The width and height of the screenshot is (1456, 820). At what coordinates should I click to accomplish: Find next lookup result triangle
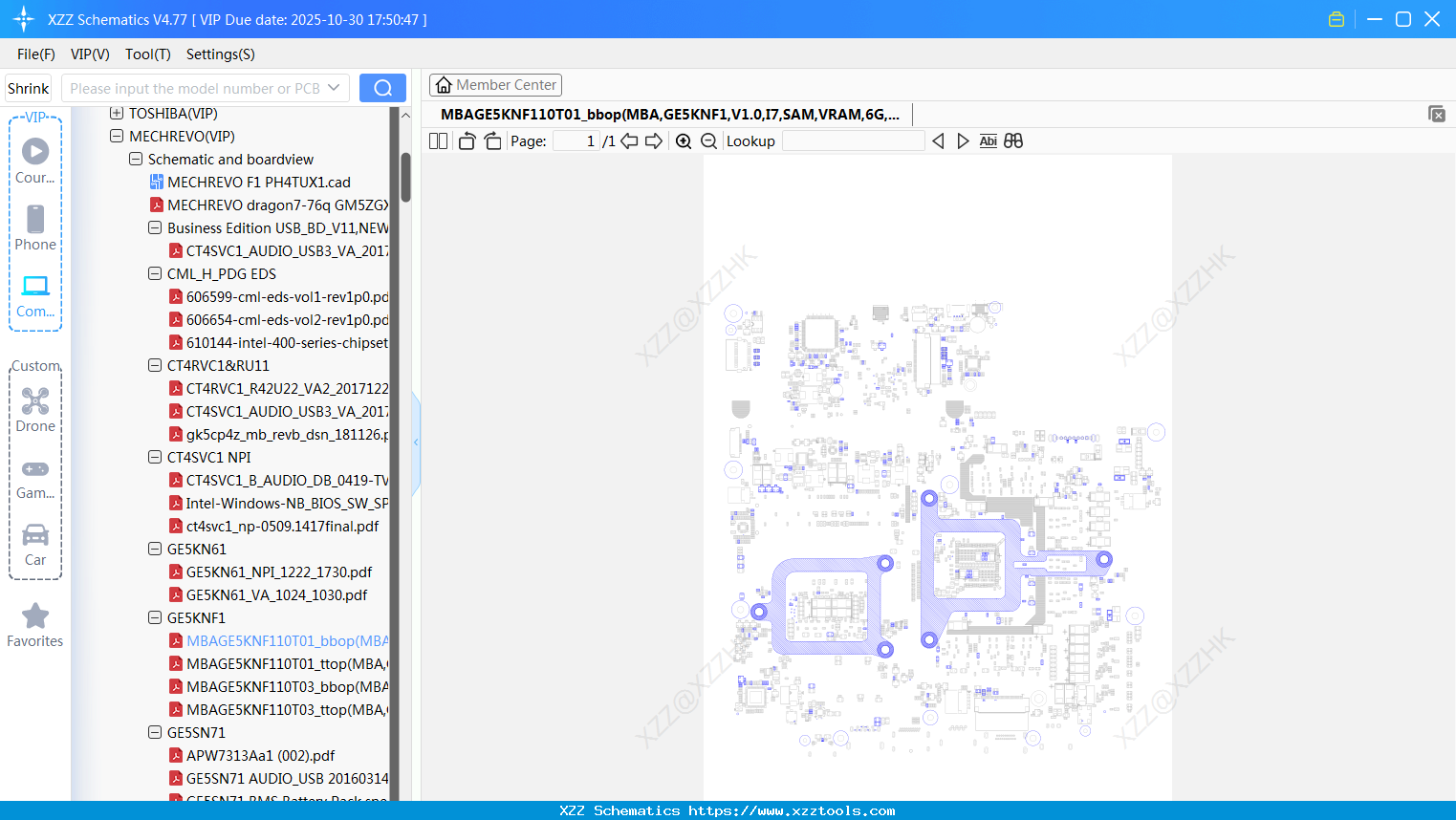click(963, 141)
